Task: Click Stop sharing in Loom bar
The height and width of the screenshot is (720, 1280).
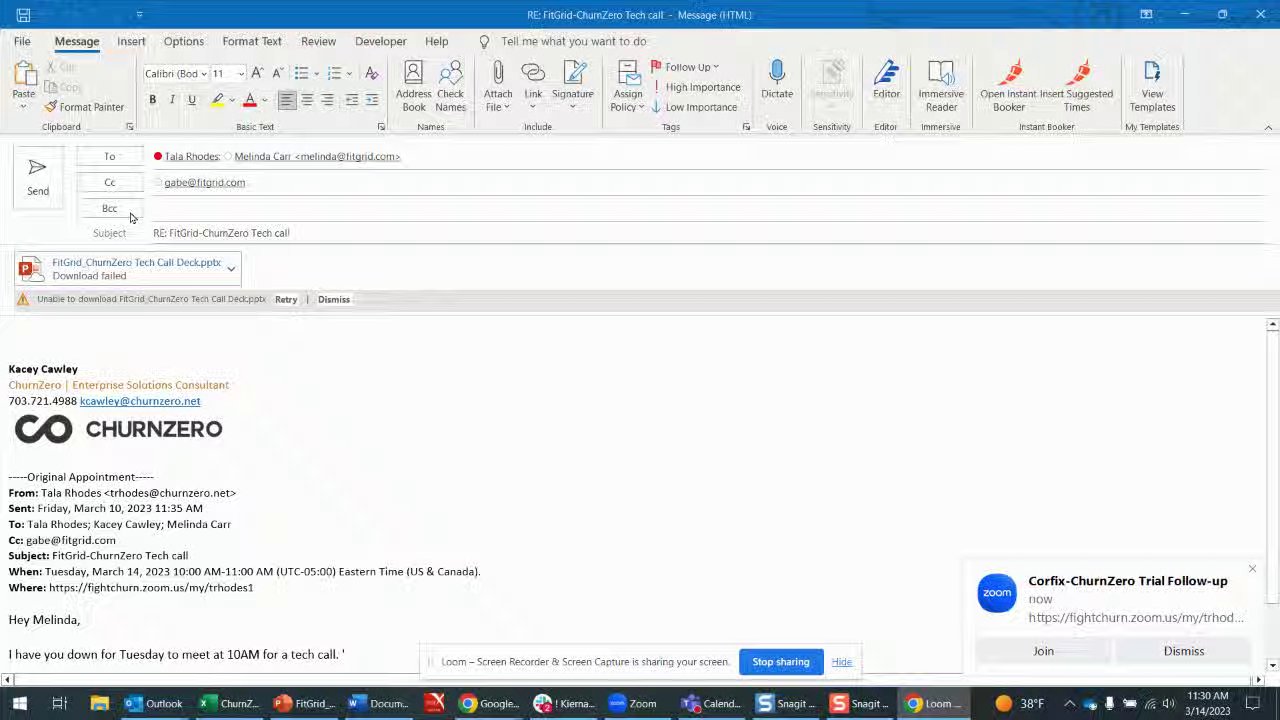Action: tap(781, 662)
